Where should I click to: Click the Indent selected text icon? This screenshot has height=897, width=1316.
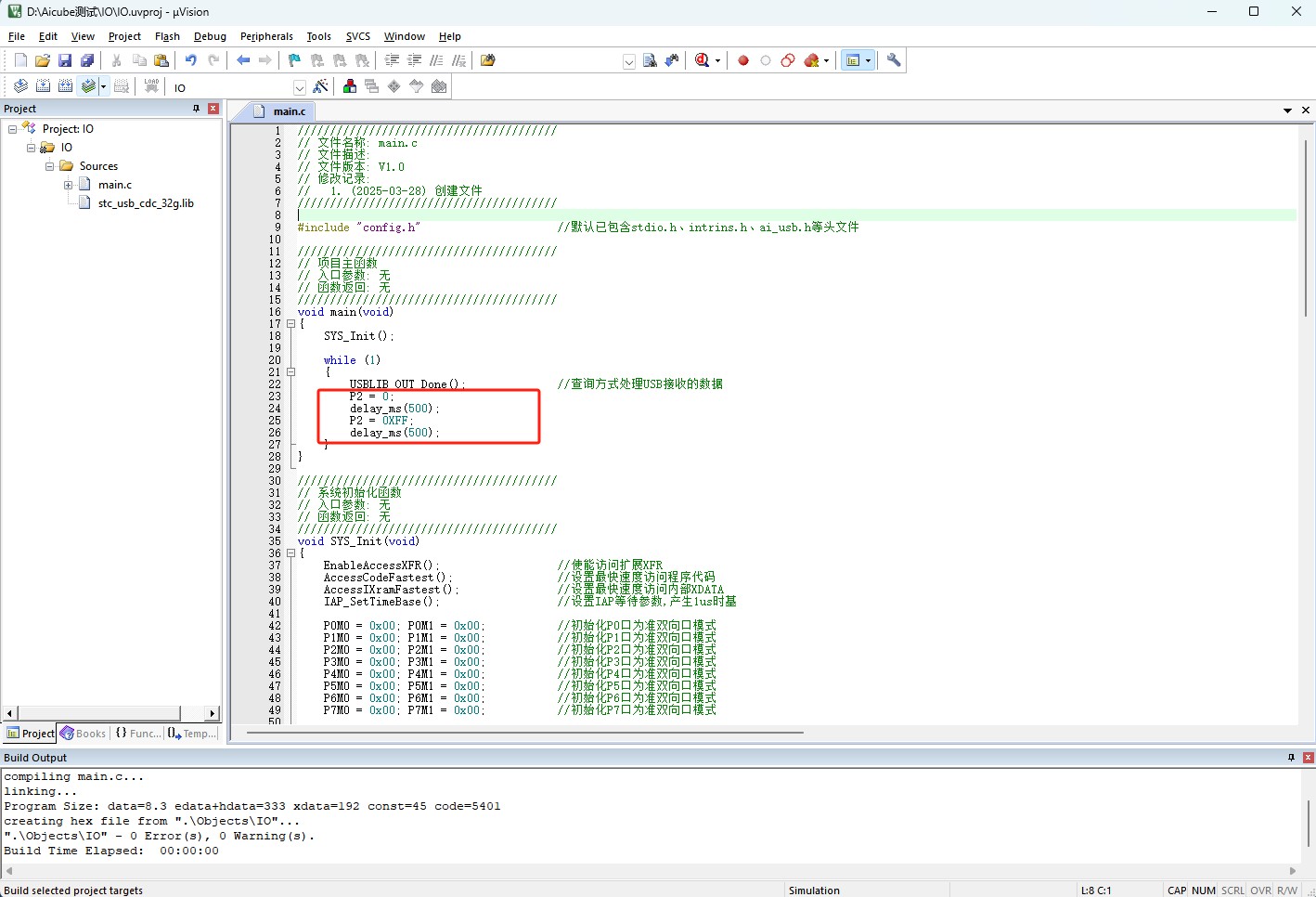pyautogui.click(x=392, y=60)
